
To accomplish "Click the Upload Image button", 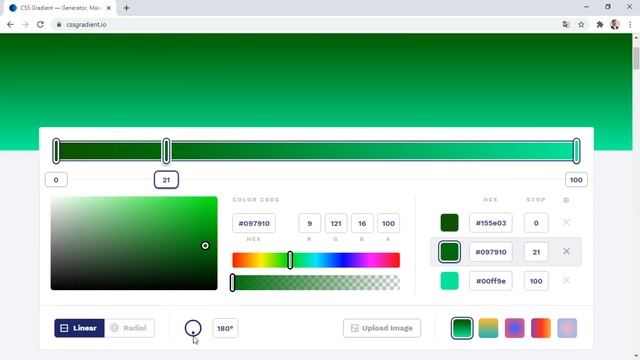I will (x=382, y=328).
